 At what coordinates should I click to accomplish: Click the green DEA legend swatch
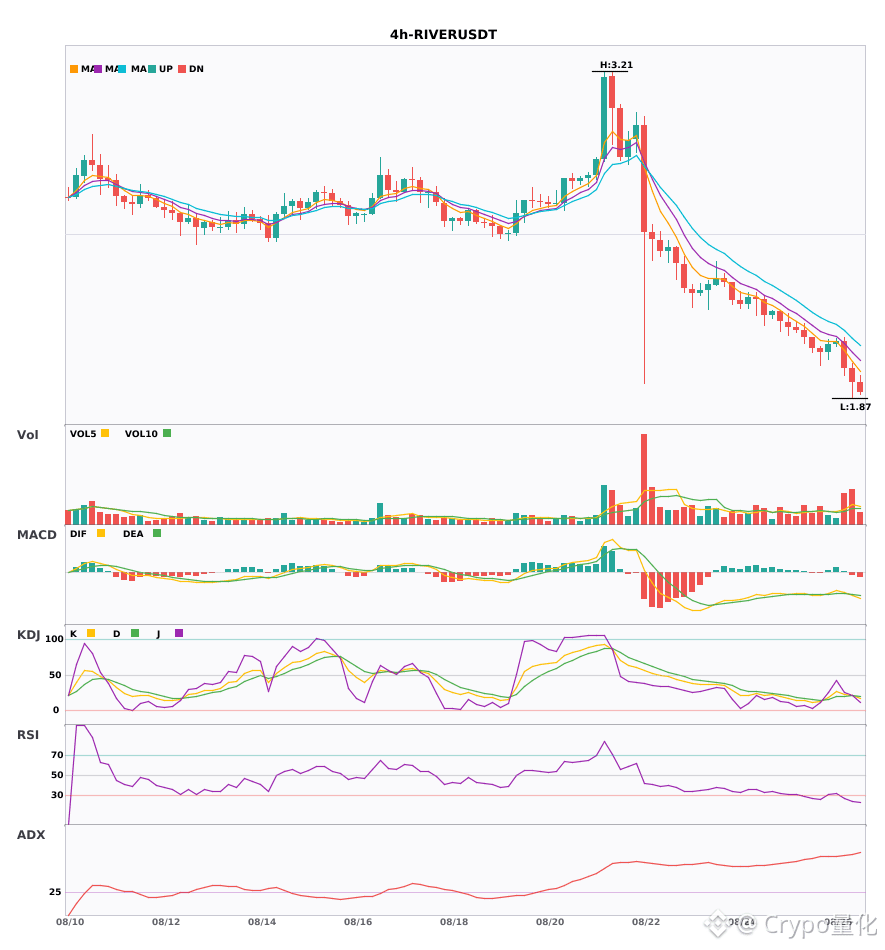(x=157, y=533)
